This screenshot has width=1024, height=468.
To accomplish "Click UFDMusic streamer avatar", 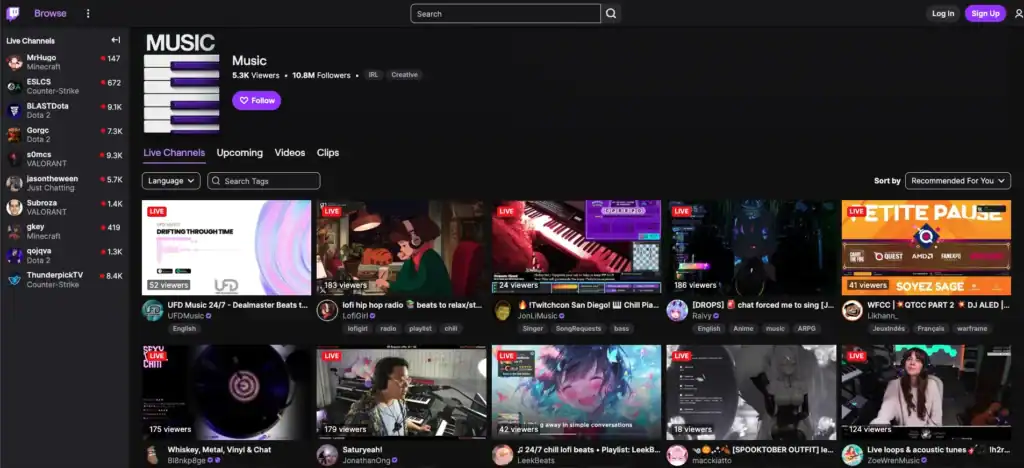I will point(152,310).
